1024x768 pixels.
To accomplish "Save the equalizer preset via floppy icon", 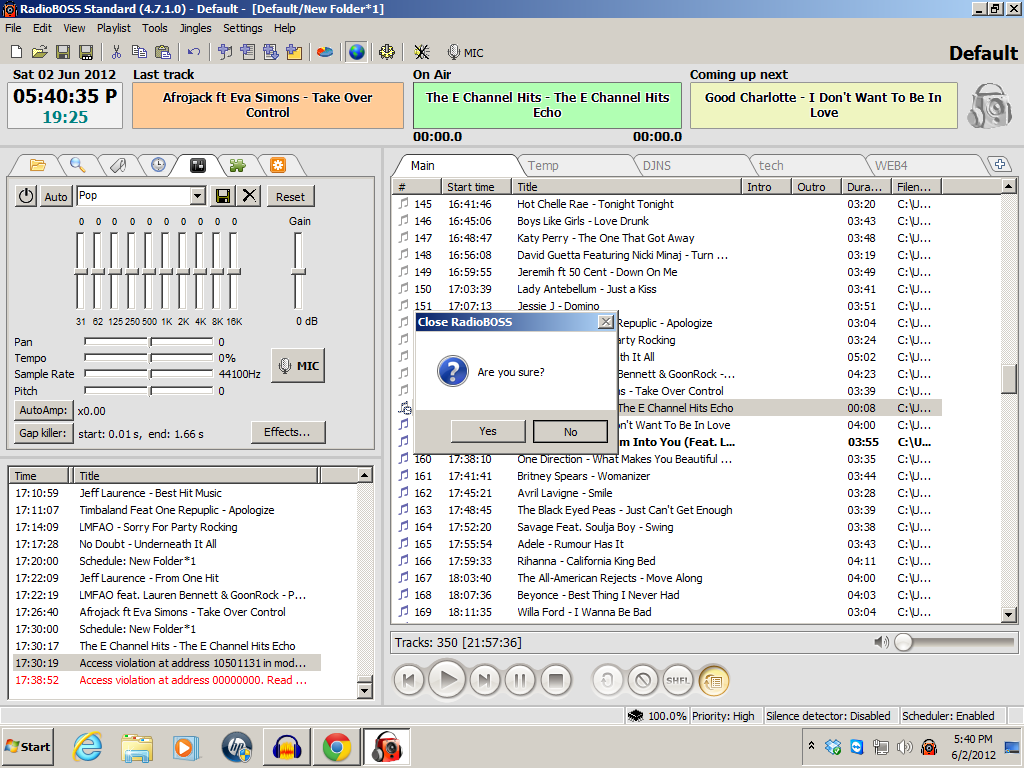I will 222,196.
